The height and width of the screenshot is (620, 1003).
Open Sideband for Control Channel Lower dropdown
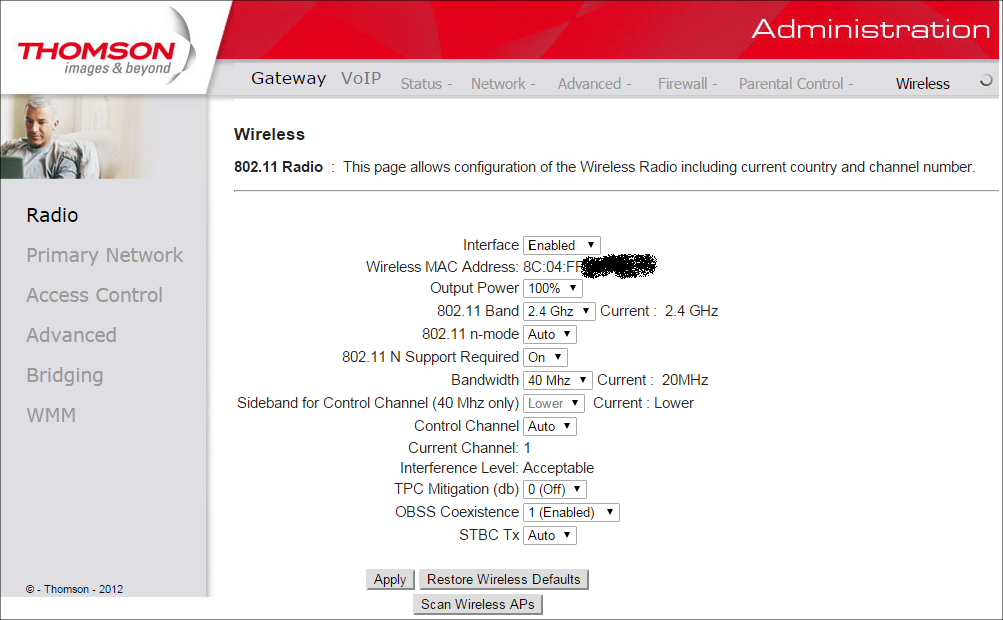tap(553, 403)
